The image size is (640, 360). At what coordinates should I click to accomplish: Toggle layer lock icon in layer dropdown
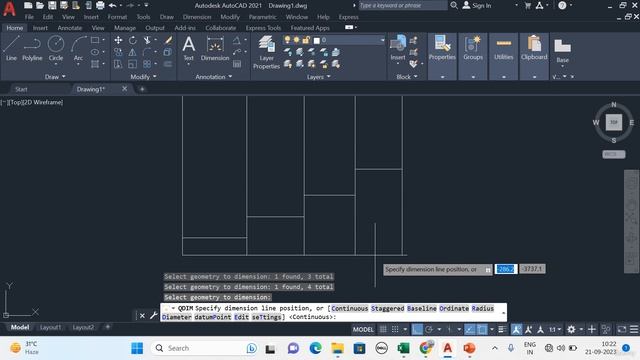click(306, 40)
